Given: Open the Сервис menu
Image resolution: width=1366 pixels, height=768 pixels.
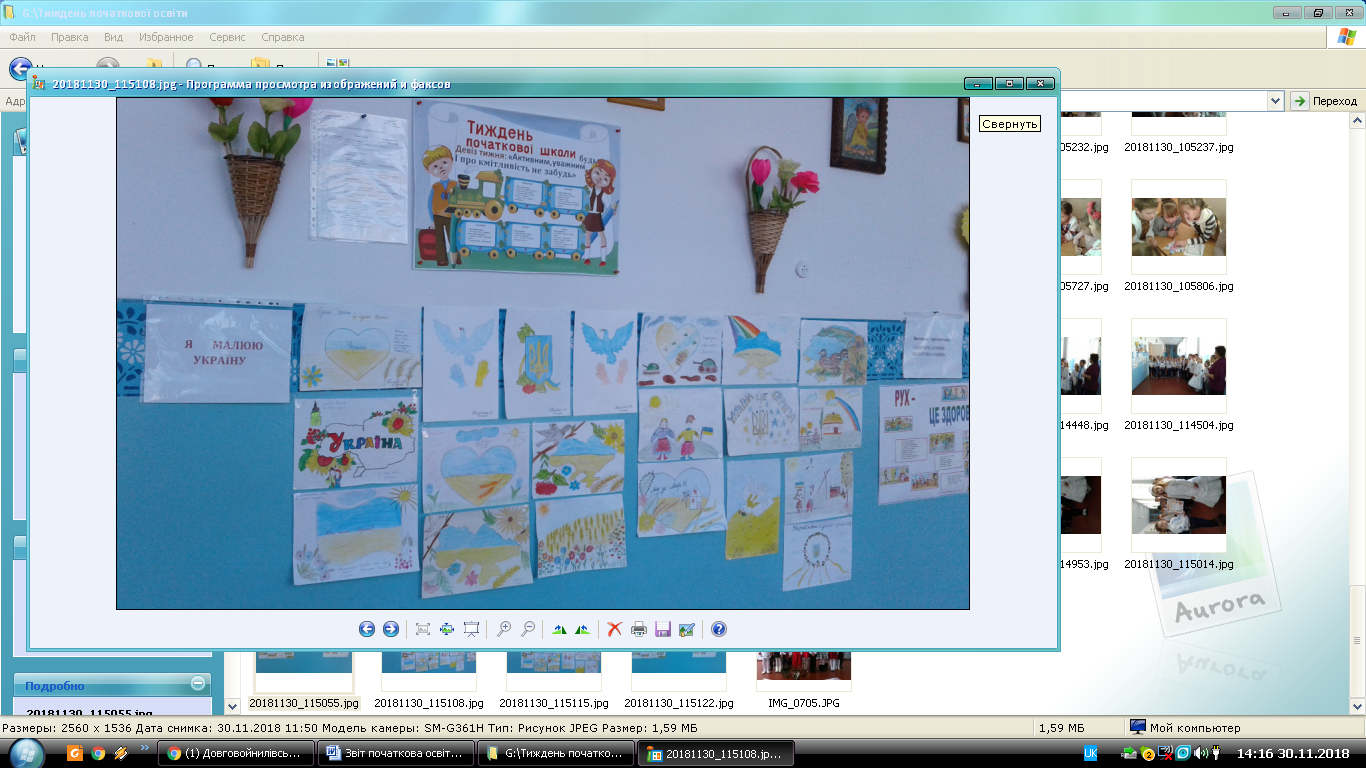Looking at the screenshot, I should (x=228, y=37).
